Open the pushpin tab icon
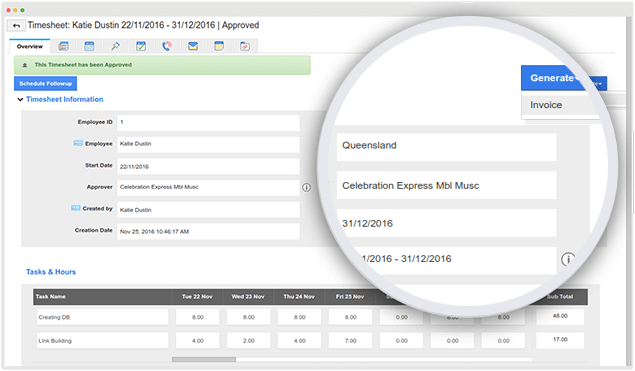Viewport: 635px width, 371px height. pyautogui.click(x=115, y=46)
